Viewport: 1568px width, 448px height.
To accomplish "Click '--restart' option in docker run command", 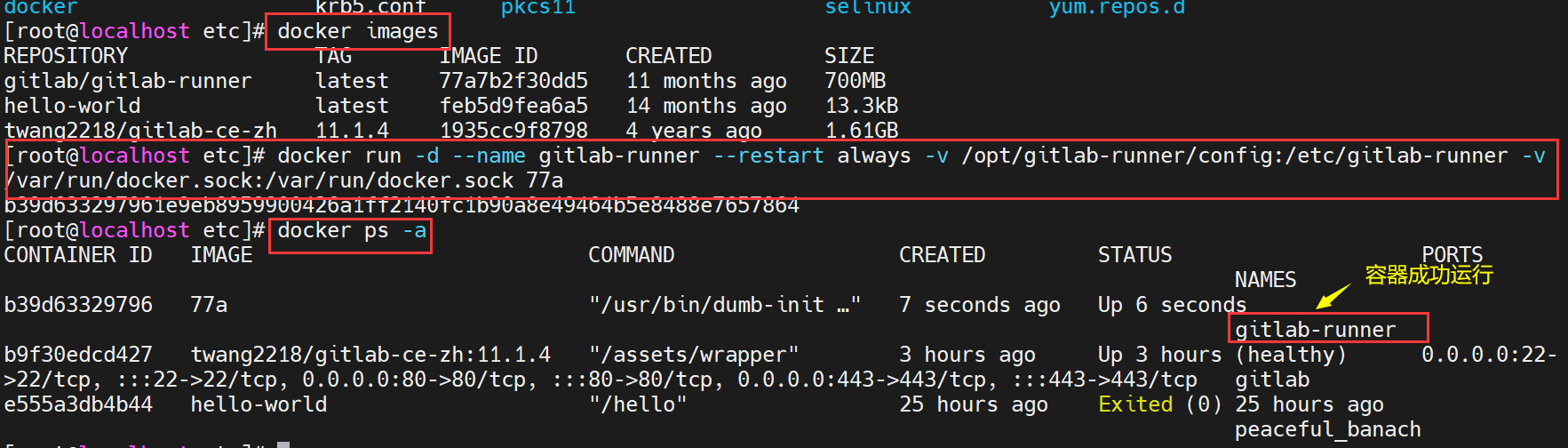I will pyautogui.click(x=768, y=156).
